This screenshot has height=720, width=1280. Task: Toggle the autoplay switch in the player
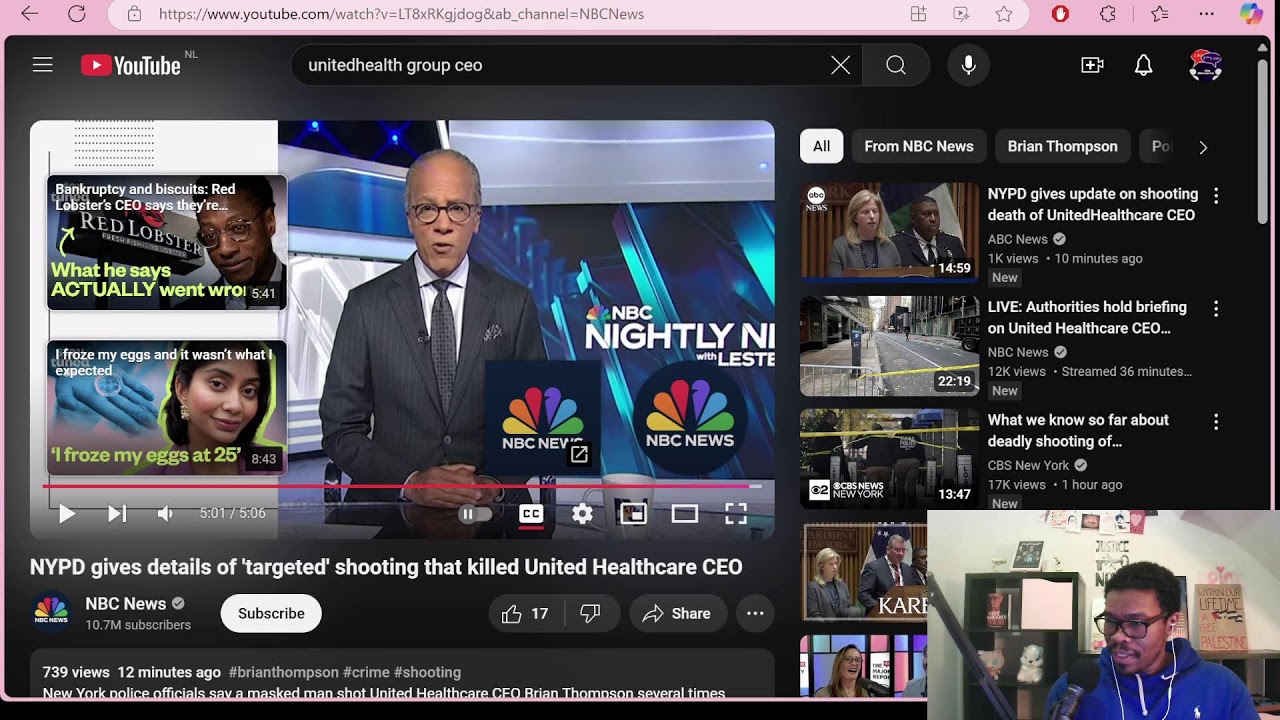475,514
